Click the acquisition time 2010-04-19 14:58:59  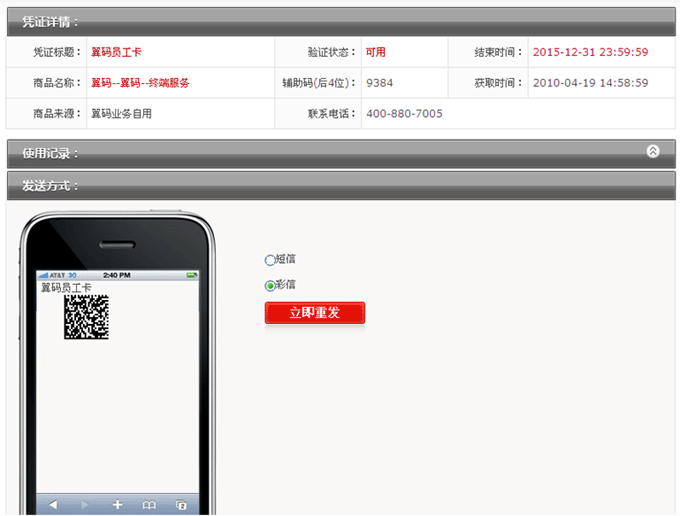590,83
